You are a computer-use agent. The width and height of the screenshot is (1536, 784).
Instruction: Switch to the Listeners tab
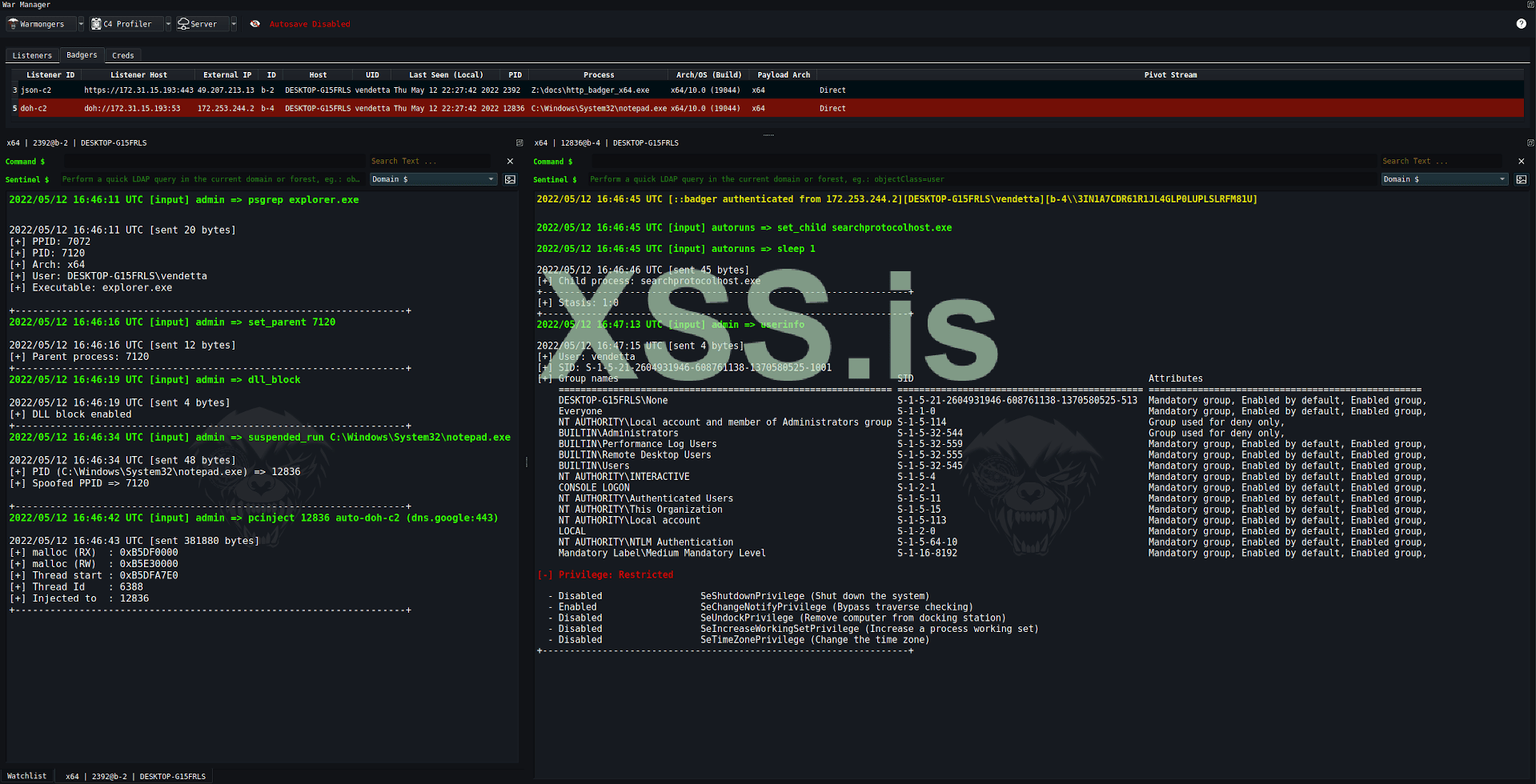click(32, 55)
